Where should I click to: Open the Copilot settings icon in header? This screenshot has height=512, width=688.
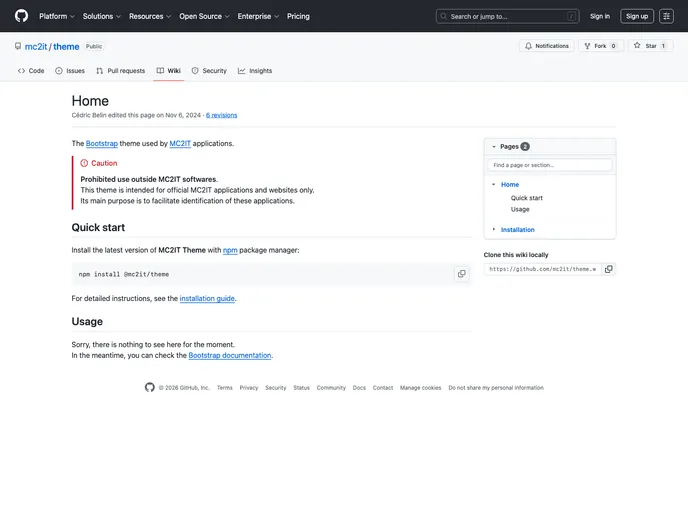coord(666,16)
